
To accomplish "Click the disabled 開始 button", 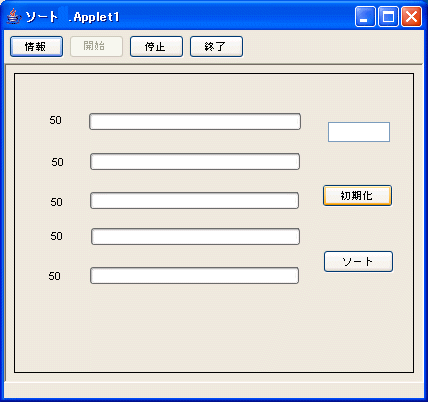I will (96, 46).
